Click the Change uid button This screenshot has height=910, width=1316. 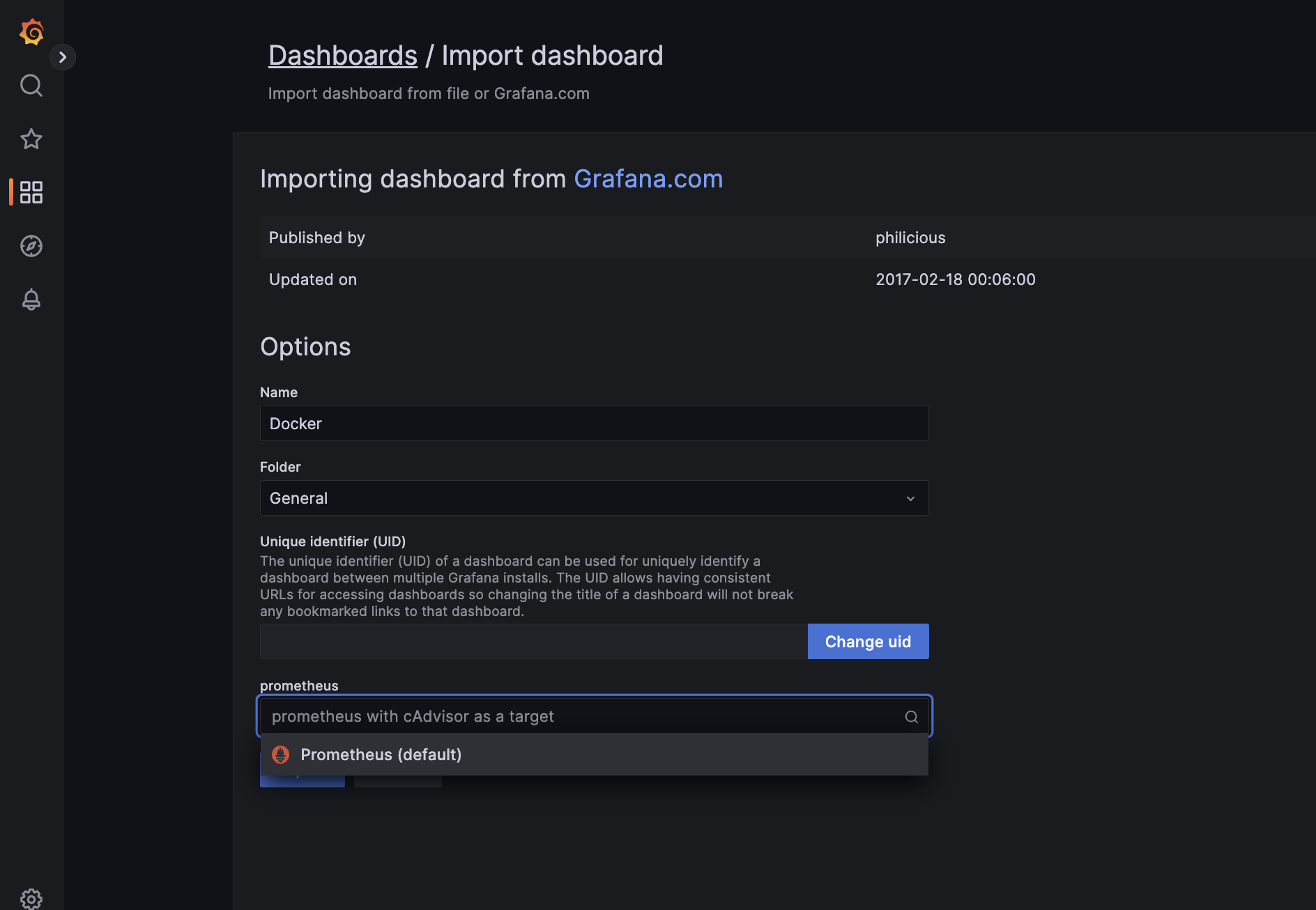pyautogui.click(x=868, y=641)
